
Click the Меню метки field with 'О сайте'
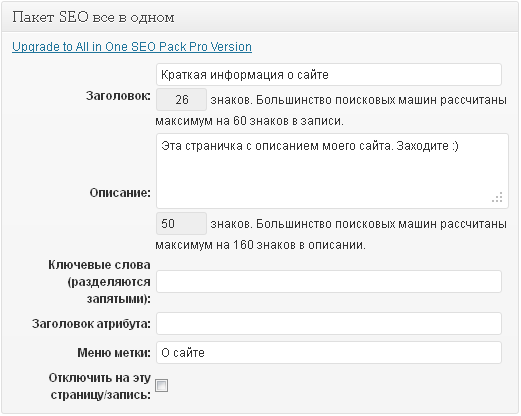(329, 352)
